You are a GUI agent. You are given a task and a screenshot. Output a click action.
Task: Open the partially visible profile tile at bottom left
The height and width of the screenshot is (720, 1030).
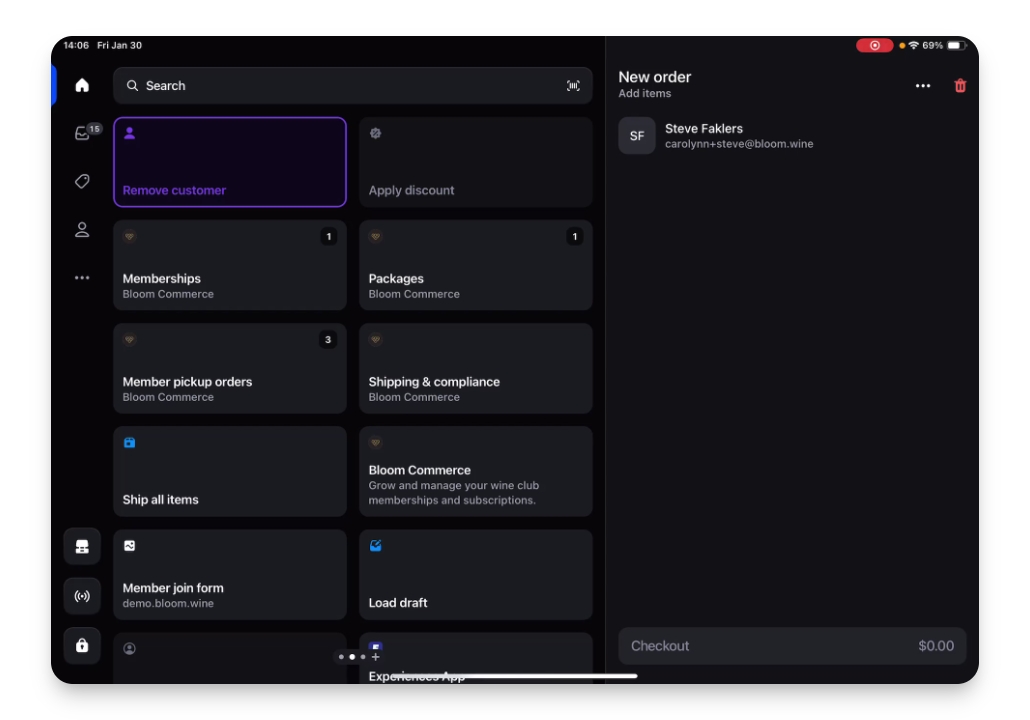230,658
